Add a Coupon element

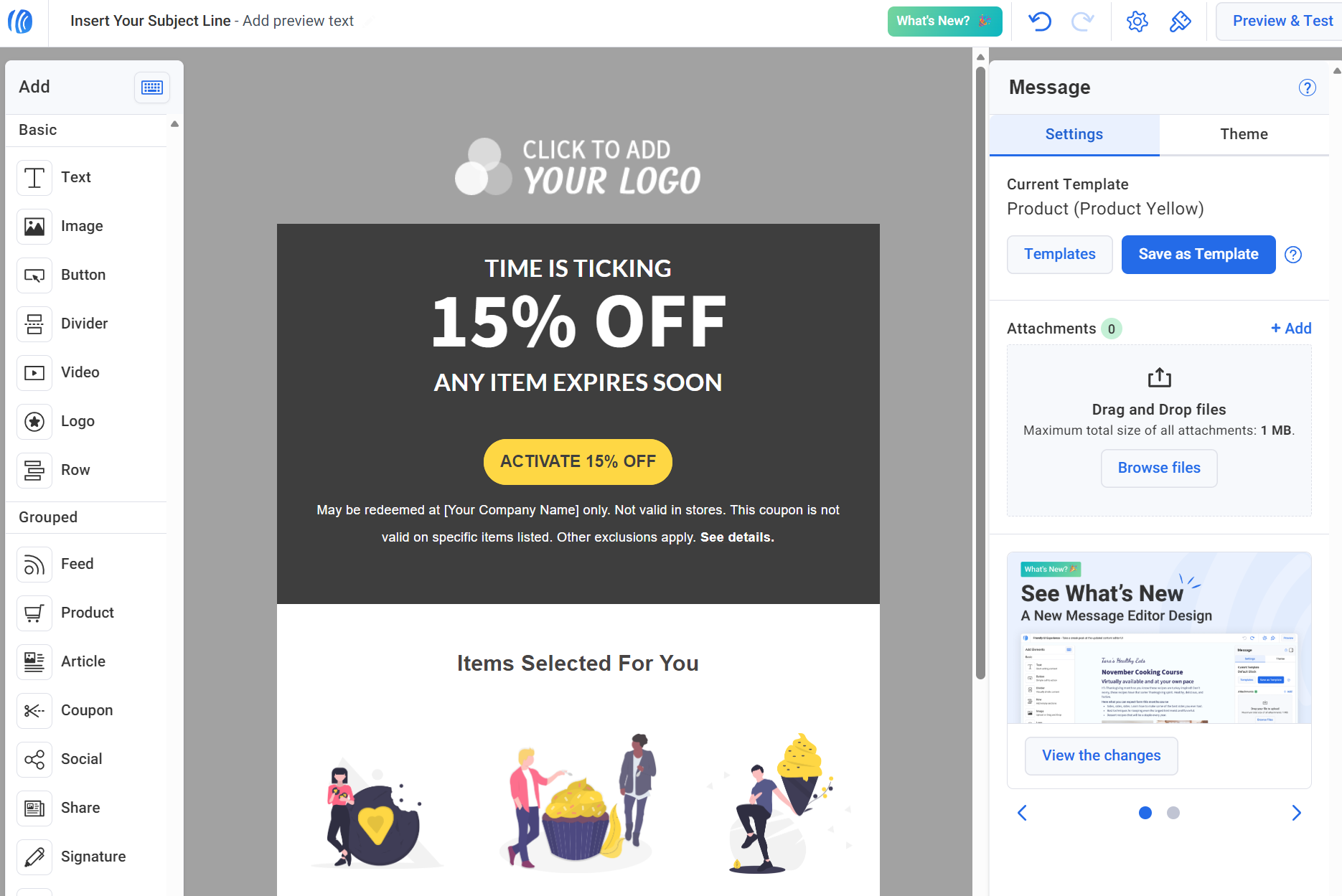click(34, 710)
